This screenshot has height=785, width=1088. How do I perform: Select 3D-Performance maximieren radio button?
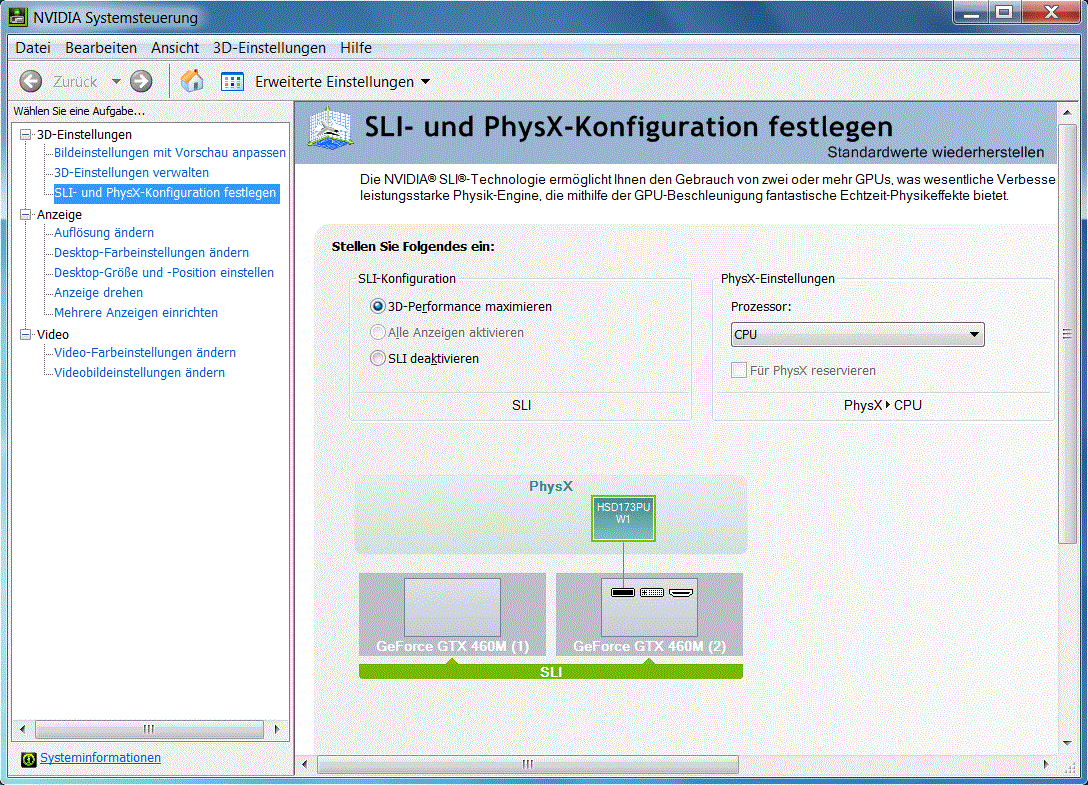(x=377, y=306)
